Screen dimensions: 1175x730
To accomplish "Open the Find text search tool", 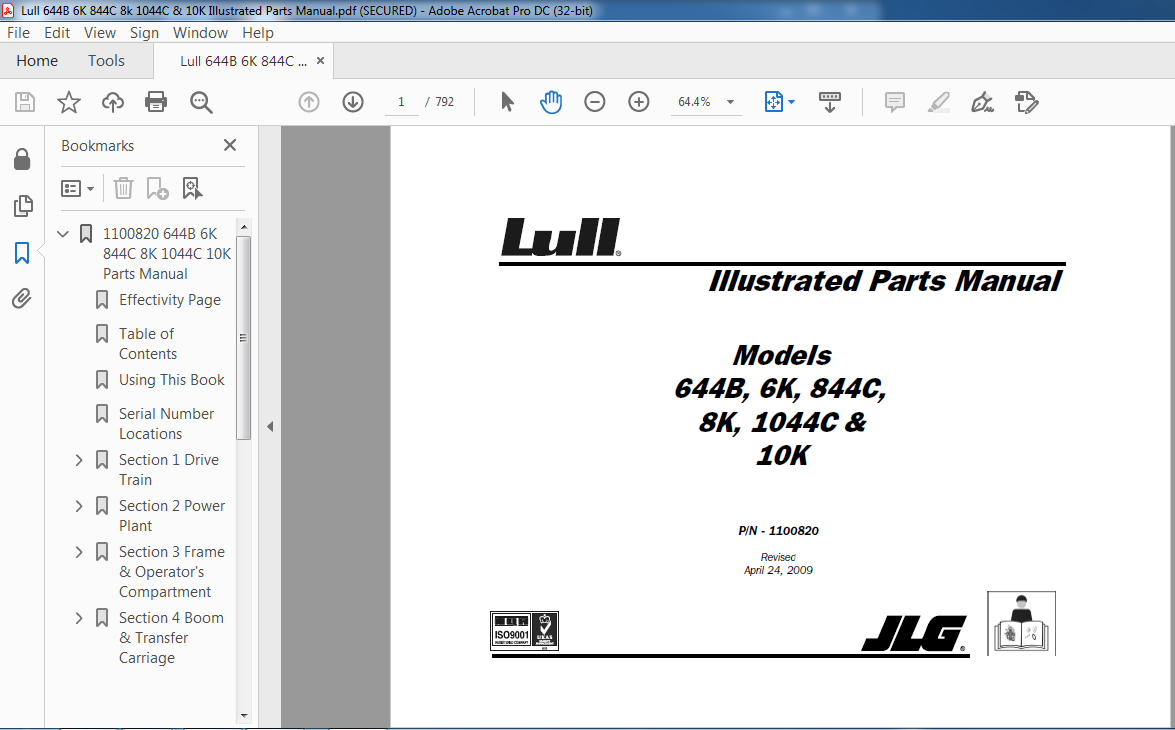I will coord(201,102).
